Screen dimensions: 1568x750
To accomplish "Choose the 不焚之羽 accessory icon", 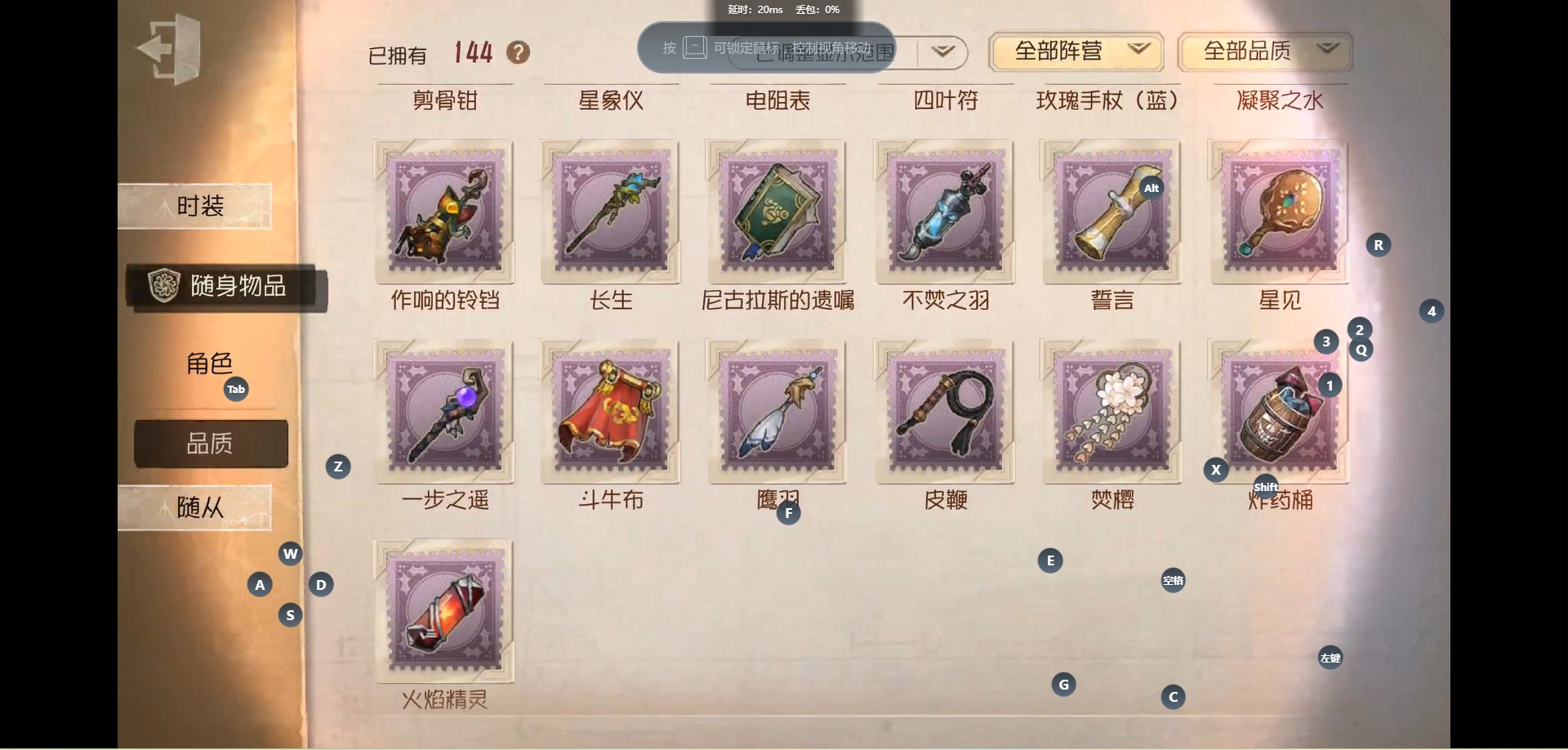I will pos(944,211).
